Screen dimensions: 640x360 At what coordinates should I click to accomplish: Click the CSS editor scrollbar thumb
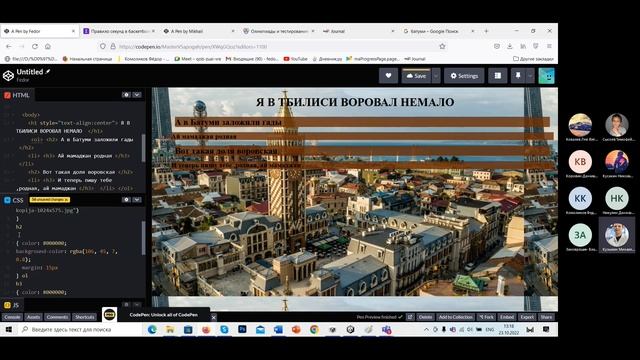143,238
